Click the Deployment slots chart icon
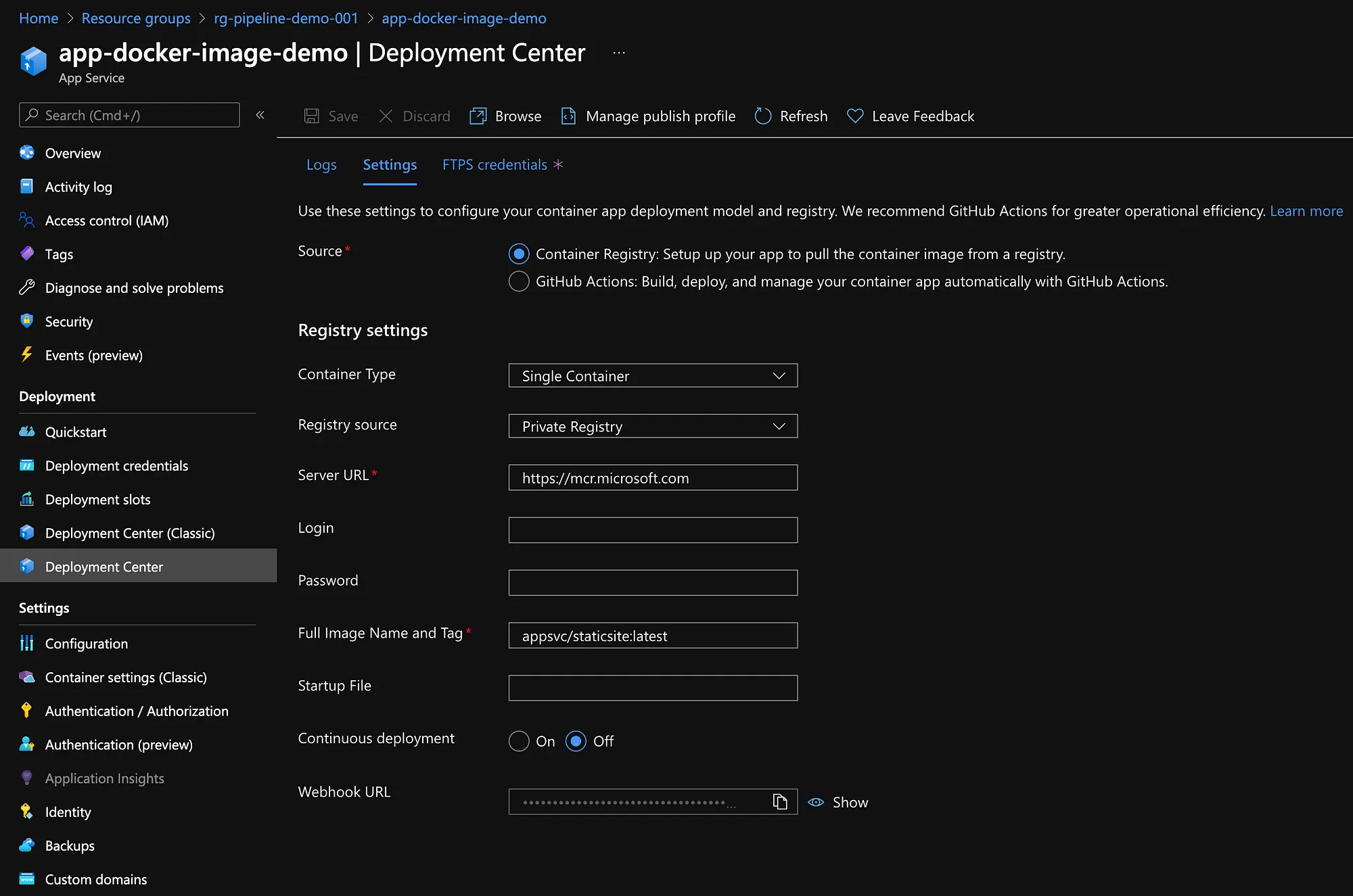This screenshot has width=1353, height=896. click(x=27, y=499)
